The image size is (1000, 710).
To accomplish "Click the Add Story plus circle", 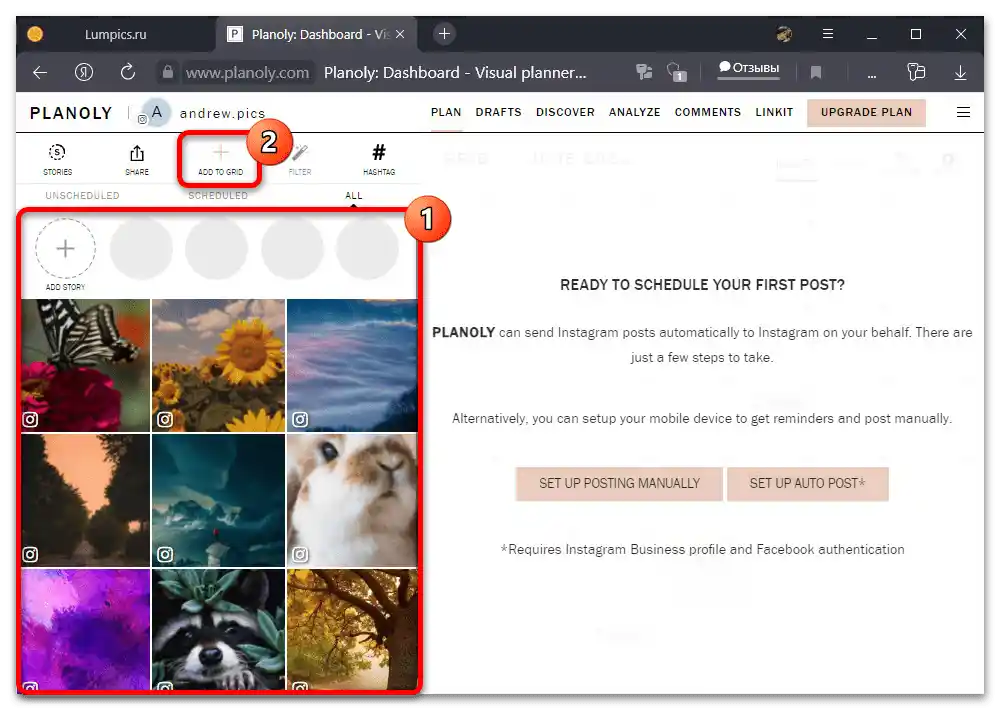I will 65,249.
